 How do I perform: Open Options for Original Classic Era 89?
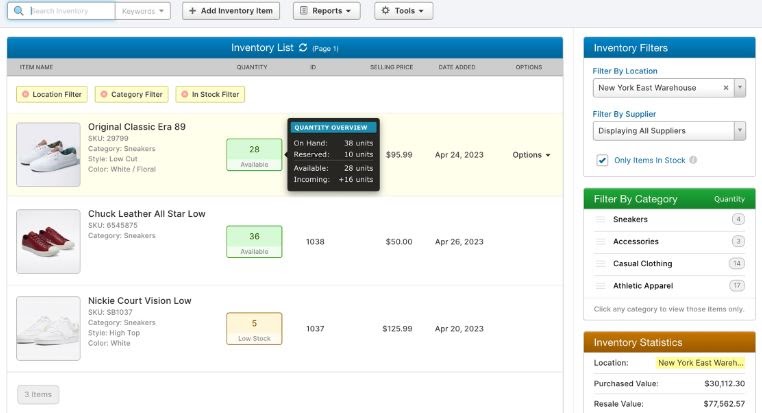coord(531,155)
